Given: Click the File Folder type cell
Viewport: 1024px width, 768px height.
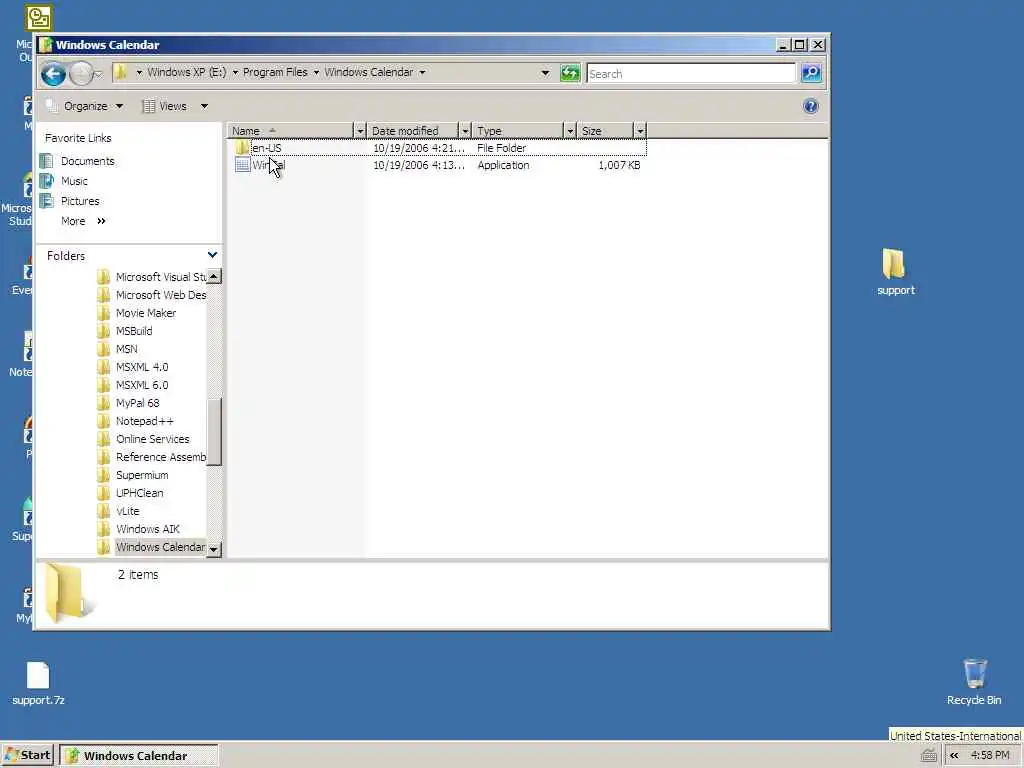Looking at the screenshot, I should pyautogui.click(x=502, y=148).
